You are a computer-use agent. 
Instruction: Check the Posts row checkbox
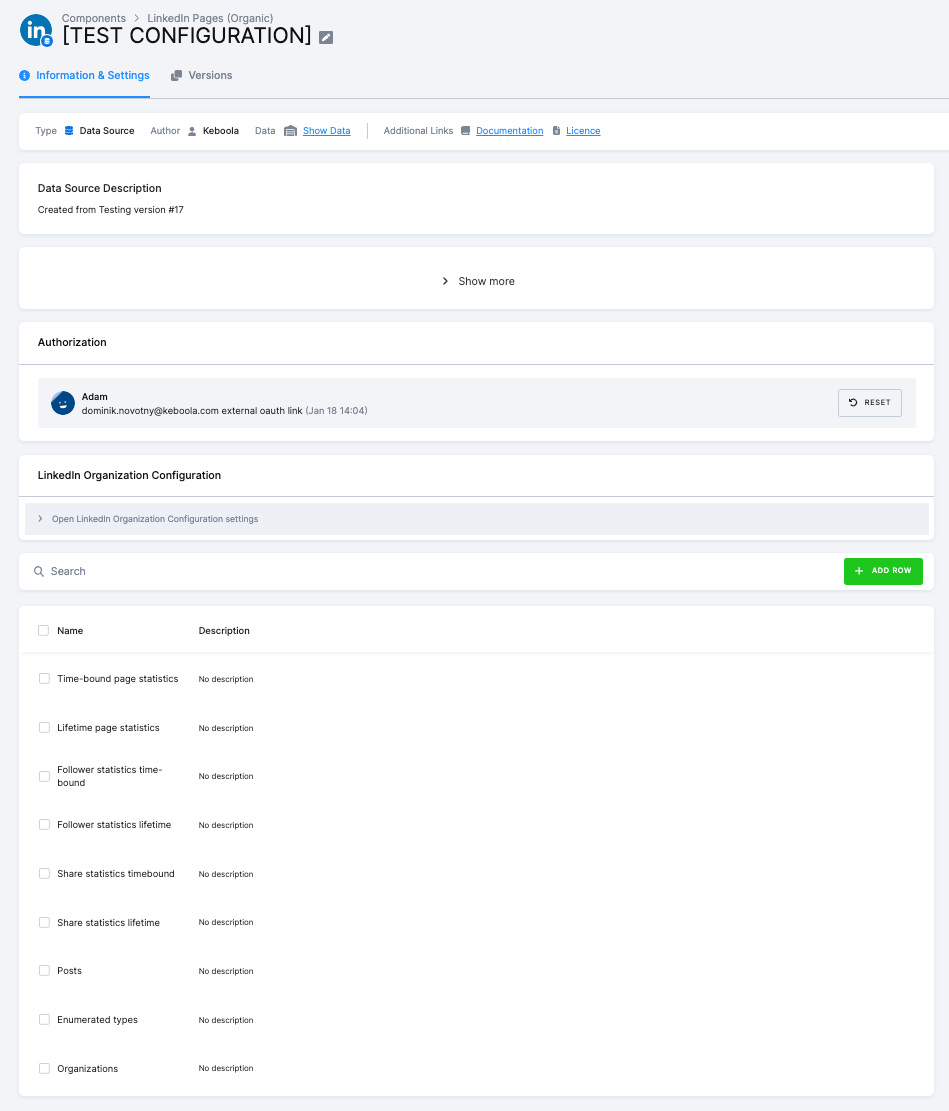point(44,971)
